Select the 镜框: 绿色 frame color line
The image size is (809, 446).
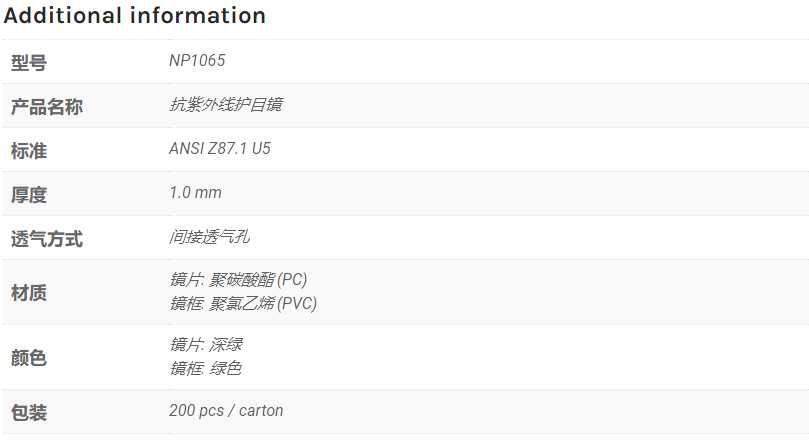coord(206,368)
